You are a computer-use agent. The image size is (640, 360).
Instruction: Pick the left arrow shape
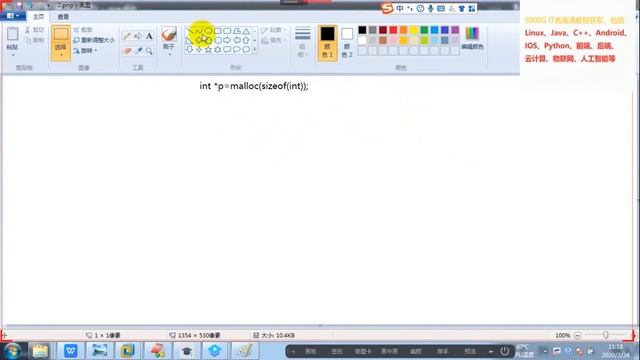236,40
